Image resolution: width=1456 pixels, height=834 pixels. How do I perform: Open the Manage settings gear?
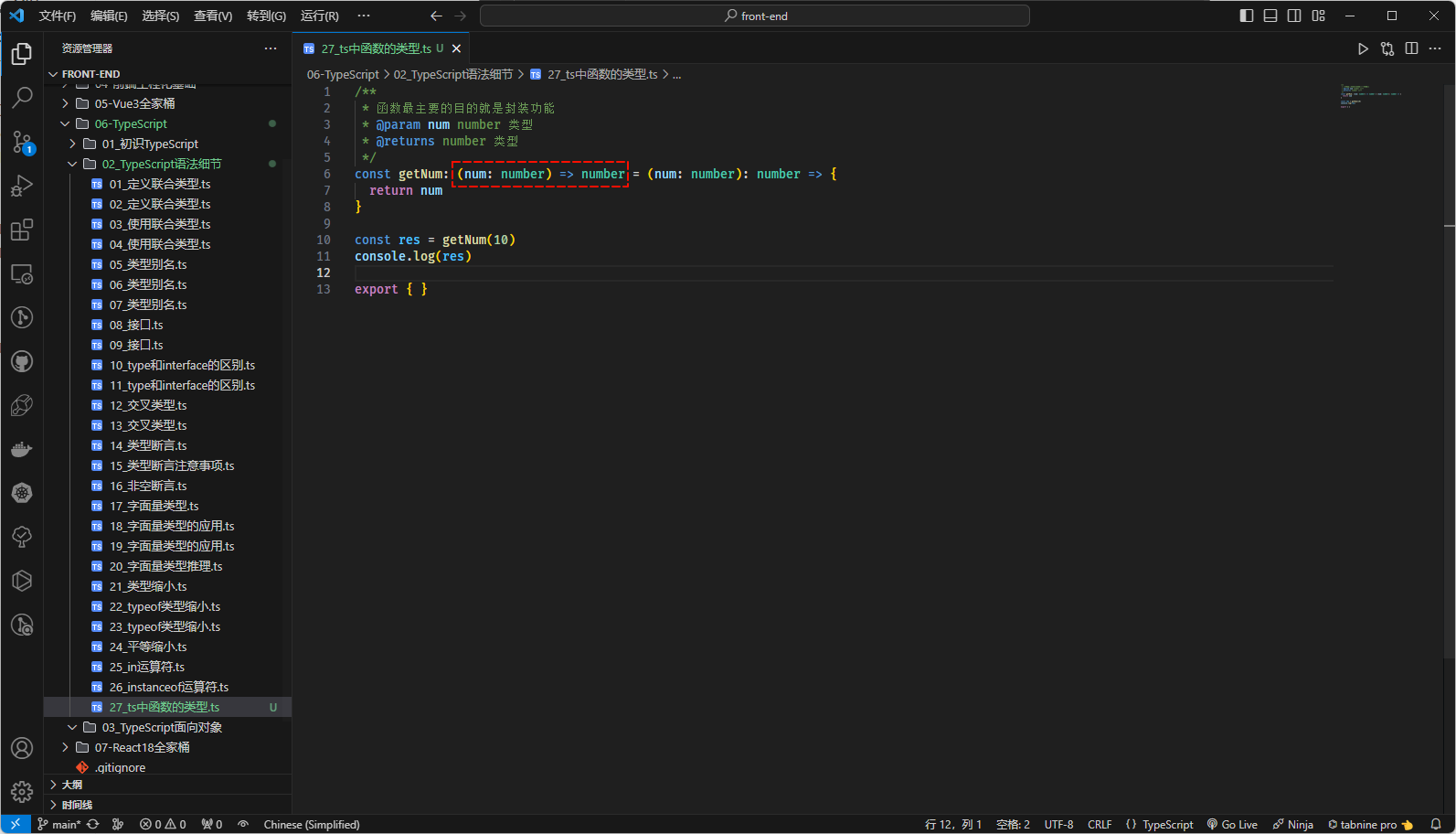click(x=22, y=791)
